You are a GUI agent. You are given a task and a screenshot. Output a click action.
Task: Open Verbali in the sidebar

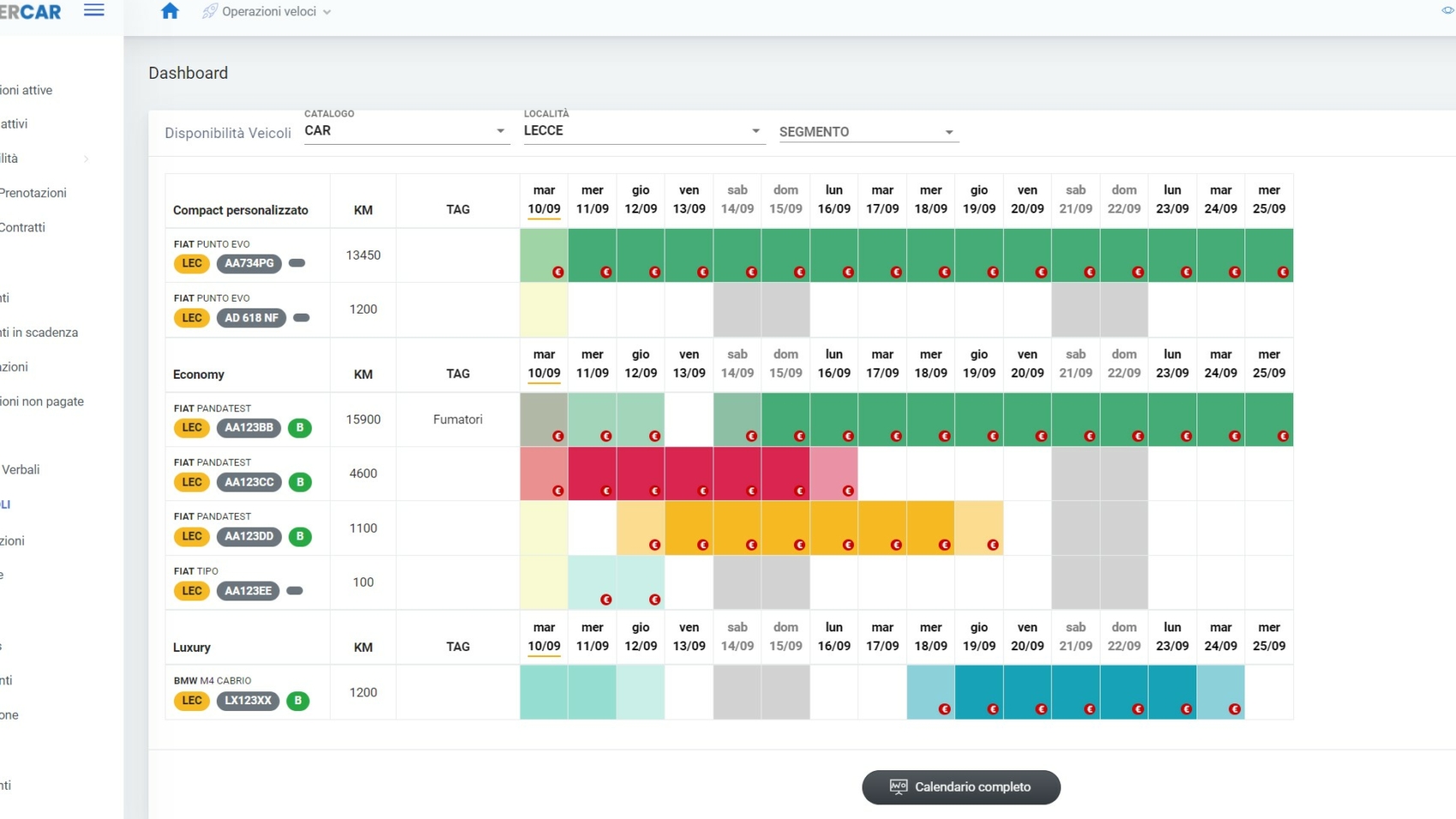pos(21,469)
